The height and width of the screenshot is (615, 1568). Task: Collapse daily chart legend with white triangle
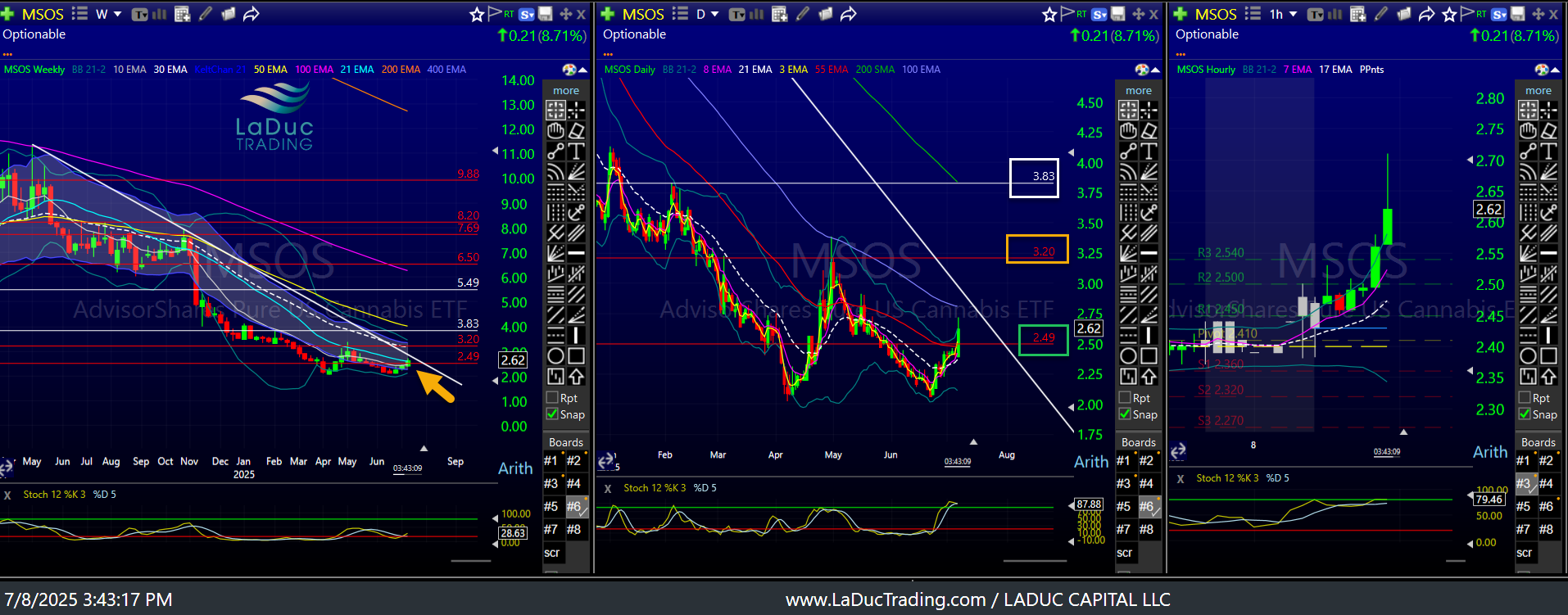pos(1155,70)
